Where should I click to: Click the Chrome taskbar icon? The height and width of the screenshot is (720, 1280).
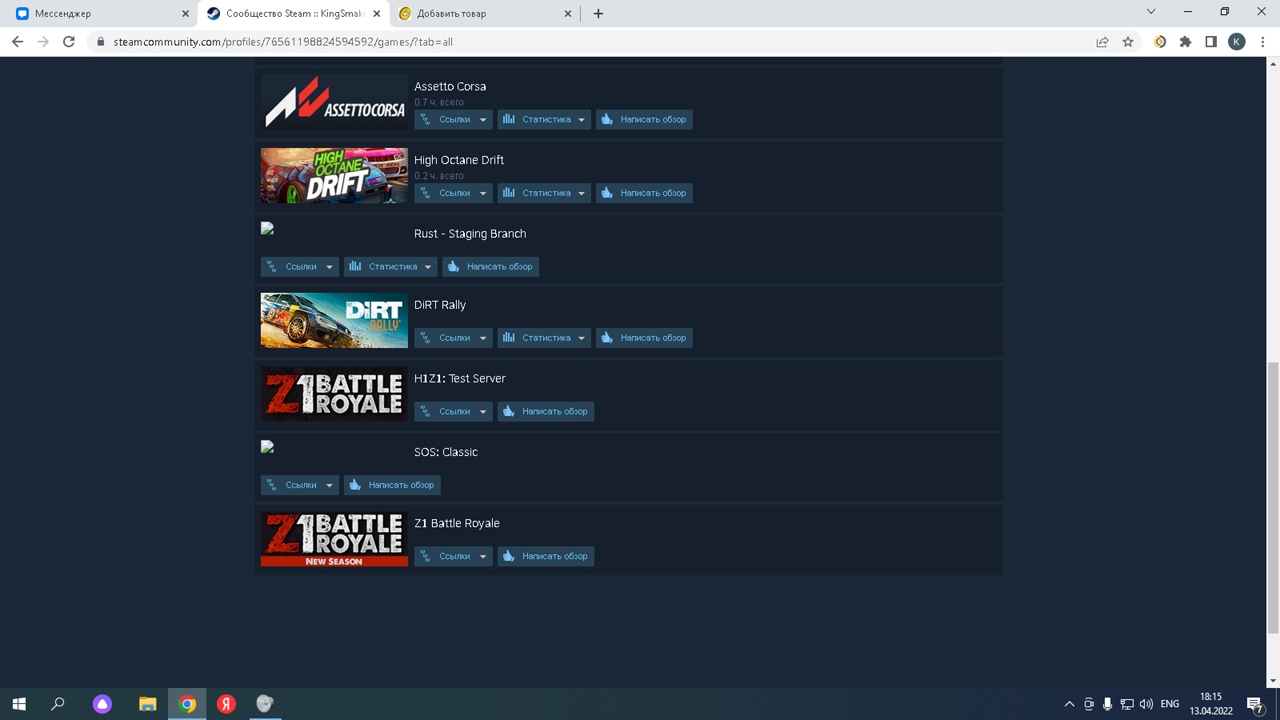click(x=187, y=704)
